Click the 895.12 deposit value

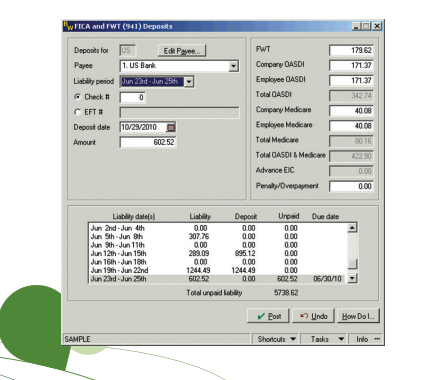[x=245, y=253]
